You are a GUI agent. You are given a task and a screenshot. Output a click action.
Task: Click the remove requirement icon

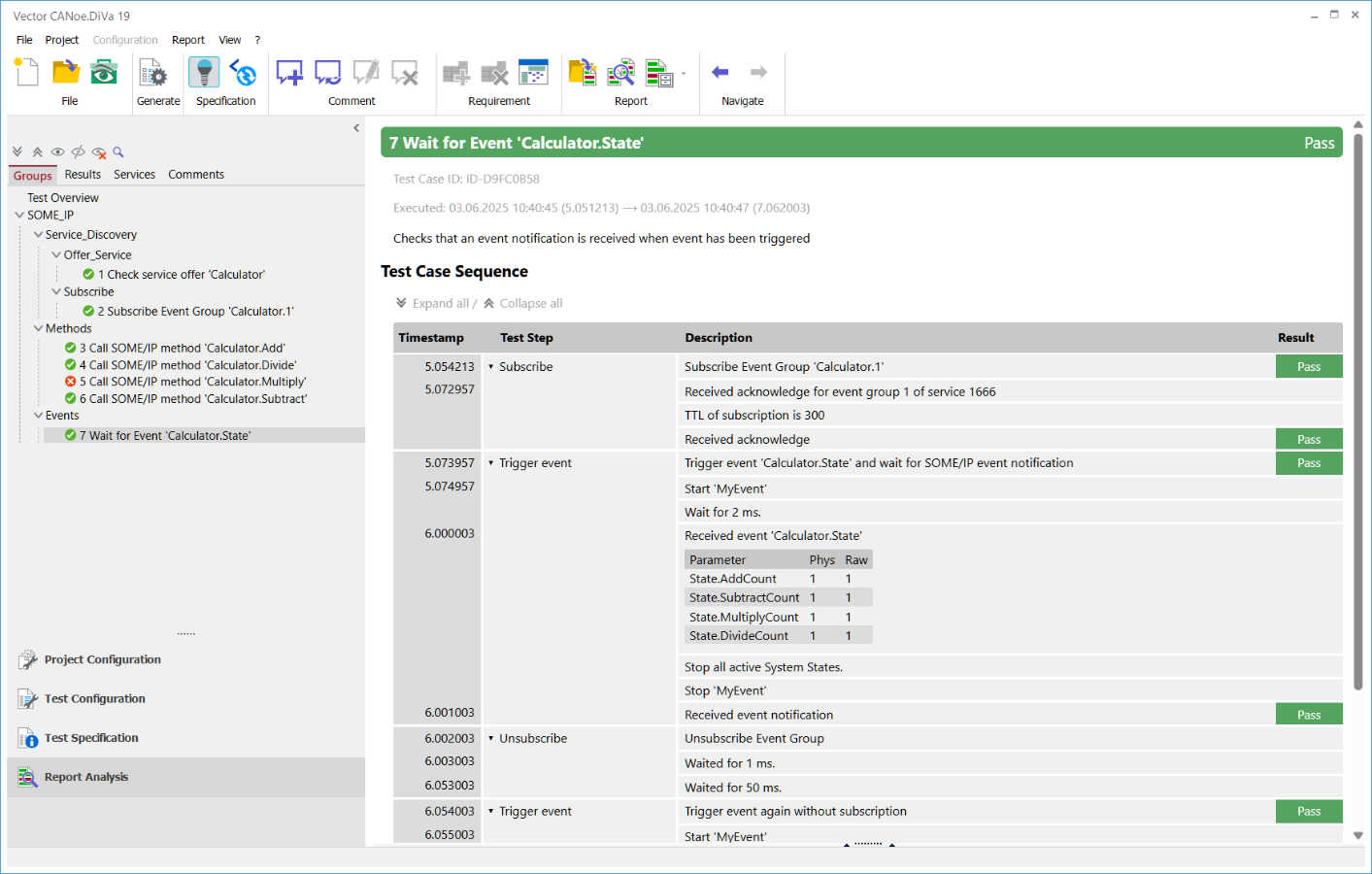click(495, 73)
